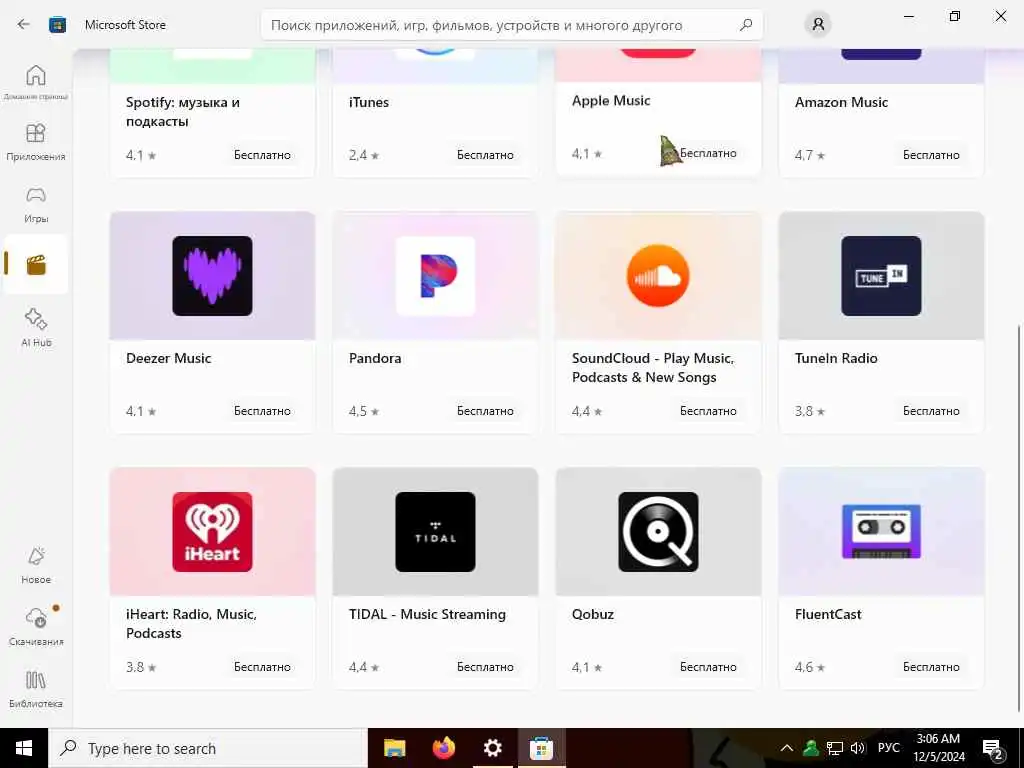Image resolution: width=1024 pixels, height=768 pixels.
Task: Open the Home page in the sidebar
Action: click(x=36, y=82)
